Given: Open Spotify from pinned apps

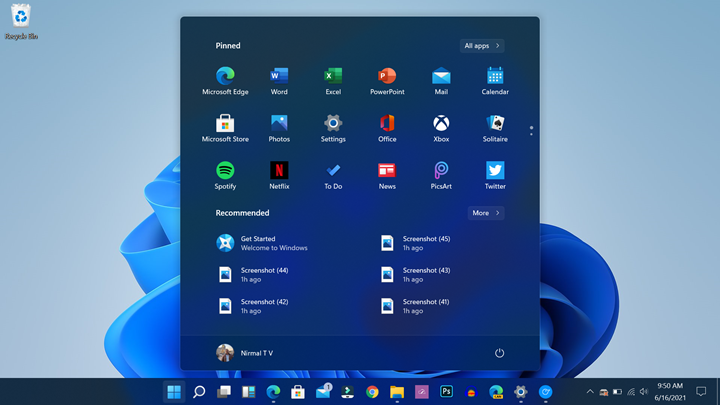Looking at the screenshot, I should pyautogui.click(x=225, y=175).
